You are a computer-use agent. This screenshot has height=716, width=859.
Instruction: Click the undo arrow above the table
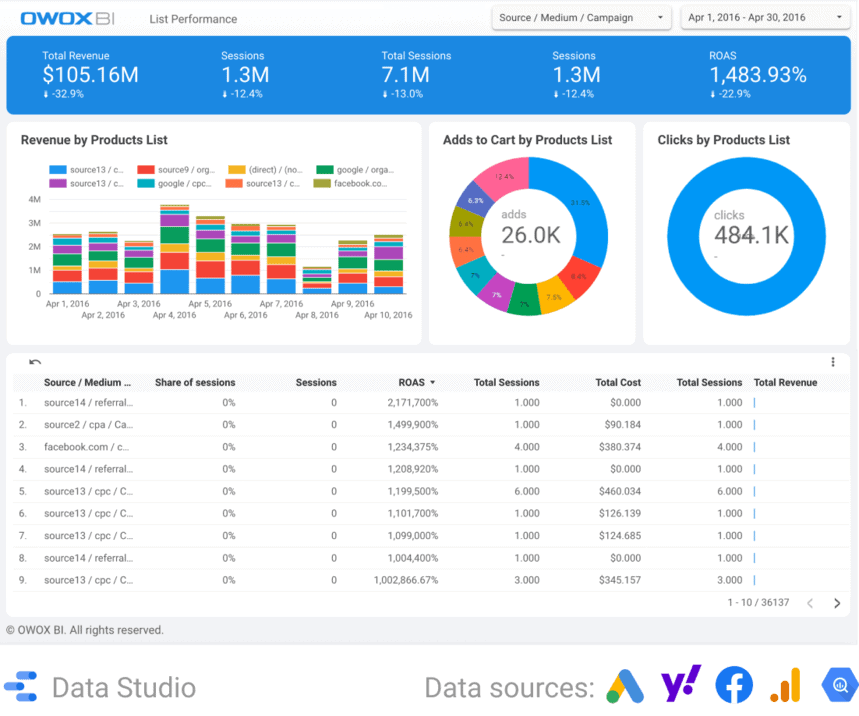(36, 362)
